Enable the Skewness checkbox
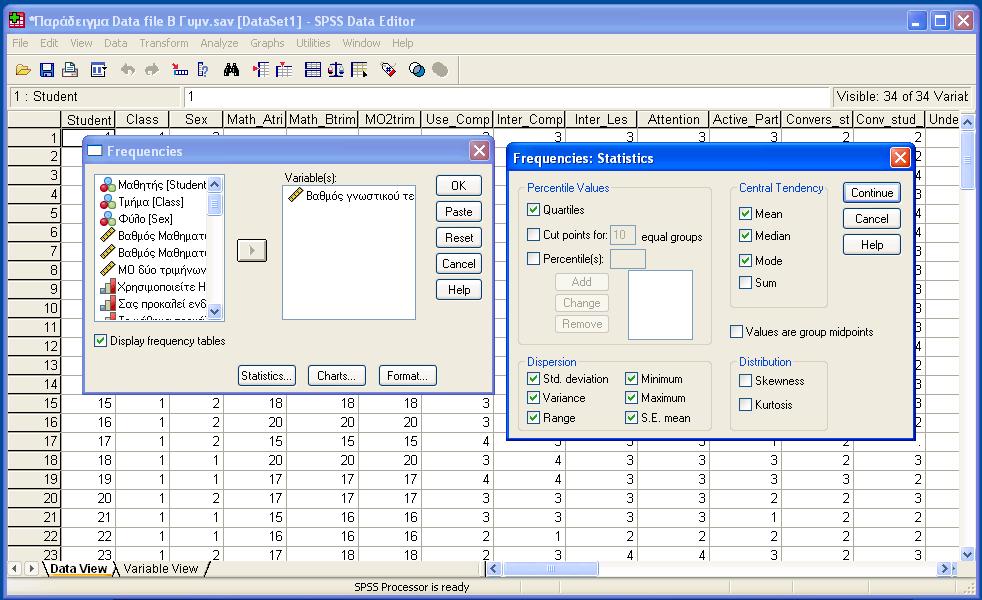Image resolution: width=982 pixels, height=600 pixels. (x=745, y=380)
